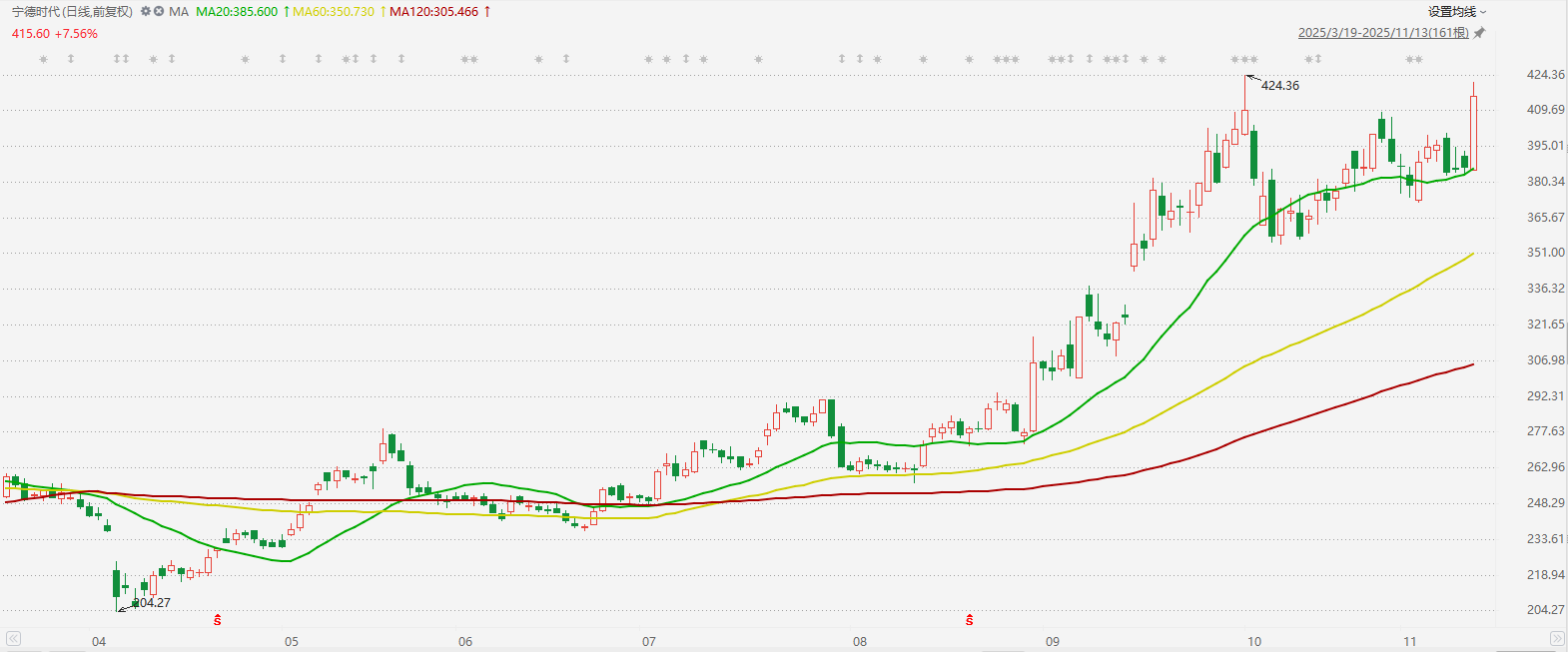Click the MA indicator name label
The image size is (1568, 652).
pos(179,12)
